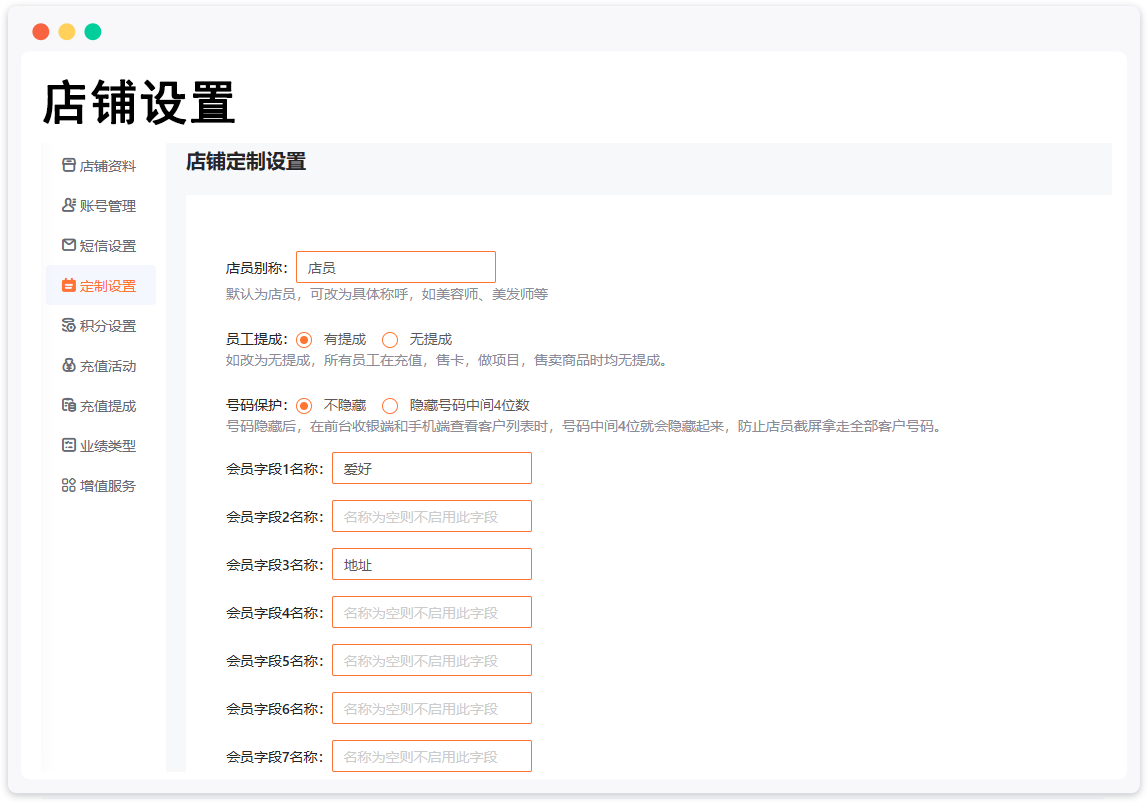Choose 隐藏号码中间4位数 radio button
Screen dimensions: 1148x804
(390, 405)
